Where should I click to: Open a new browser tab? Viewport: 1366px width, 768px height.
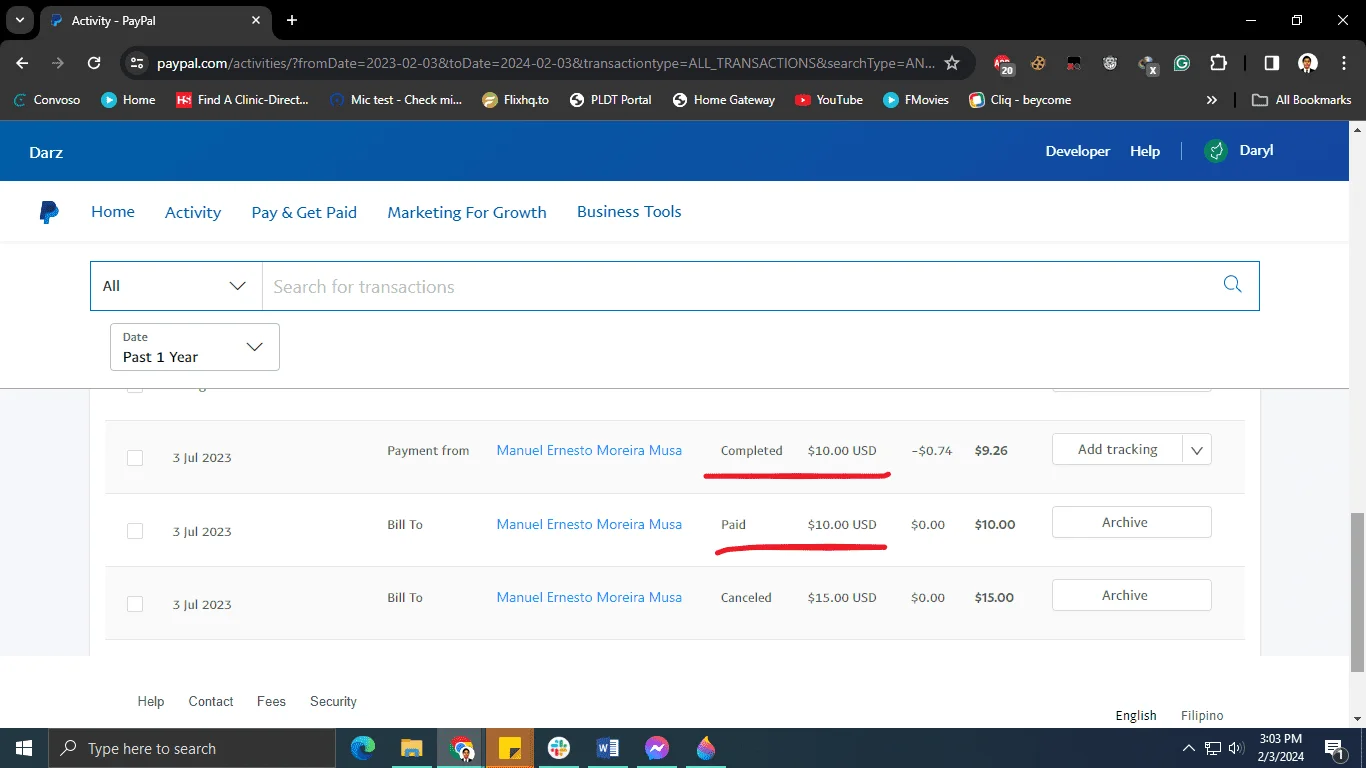tap(292, 20)
